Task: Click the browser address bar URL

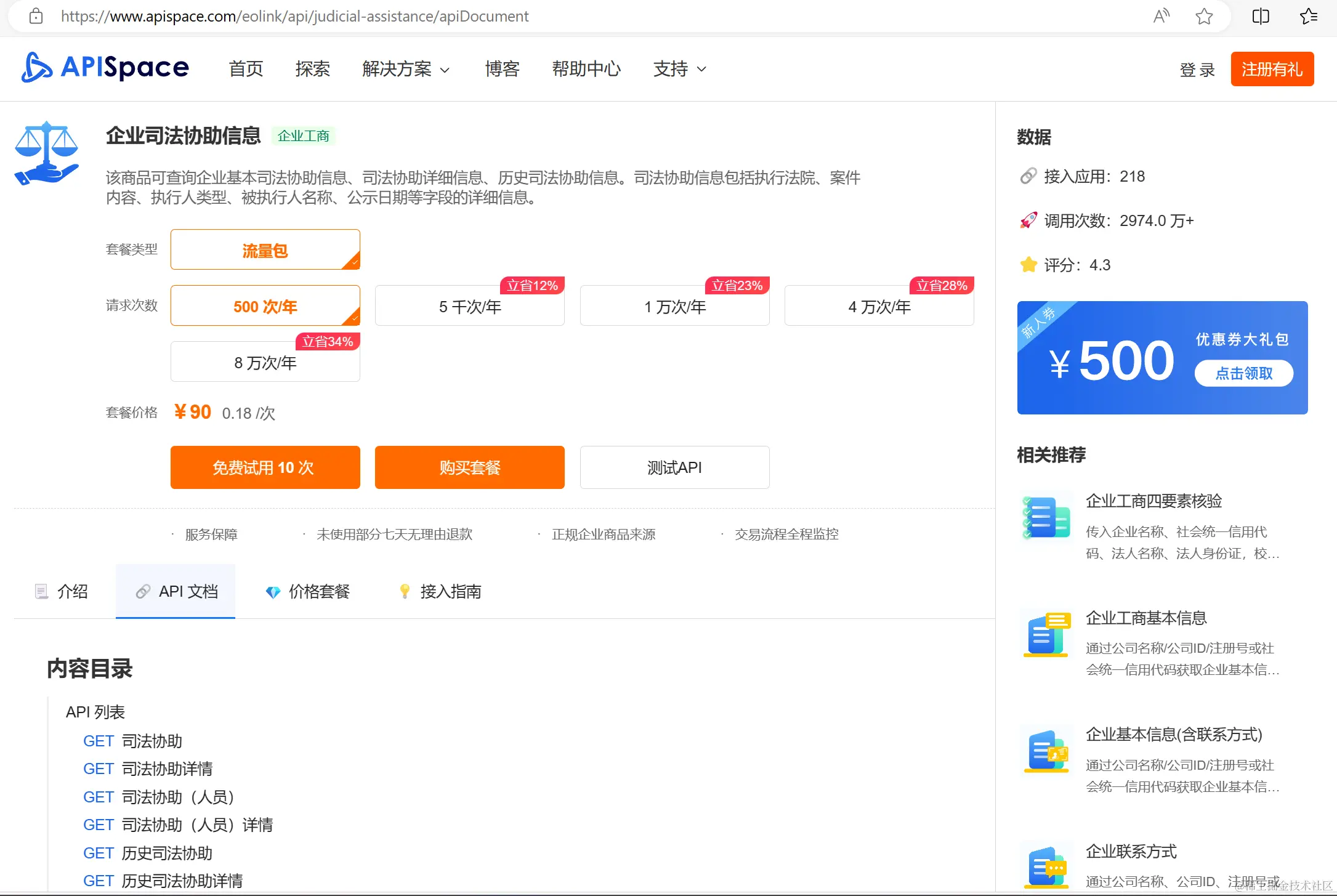Action: click(294, 17)
